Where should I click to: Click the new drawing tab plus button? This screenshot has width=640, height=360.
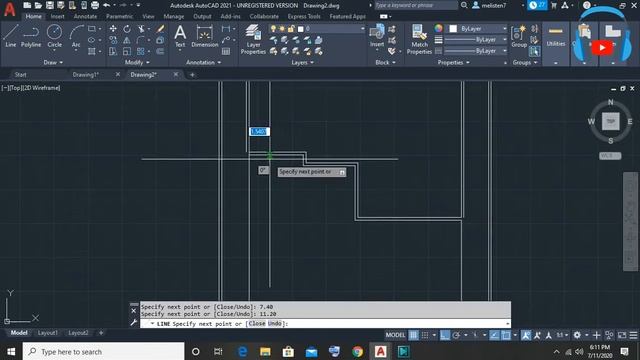(x=192, y=75)
